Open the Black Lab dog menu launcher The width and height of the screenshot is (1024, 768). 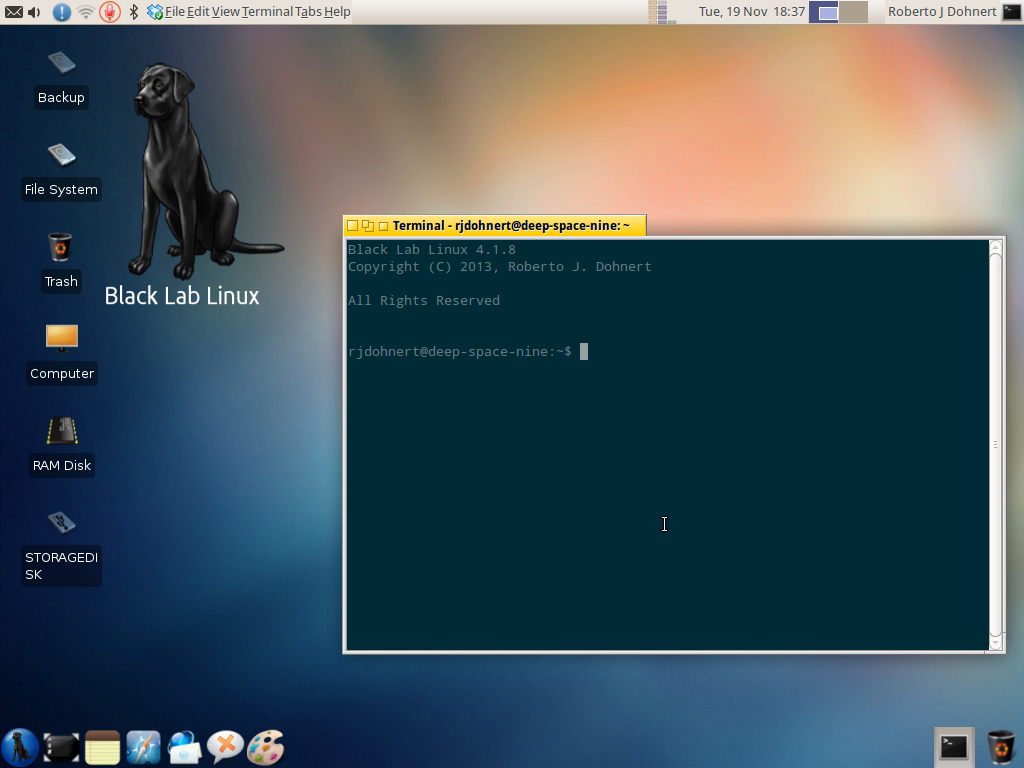(x=19, y=747)
